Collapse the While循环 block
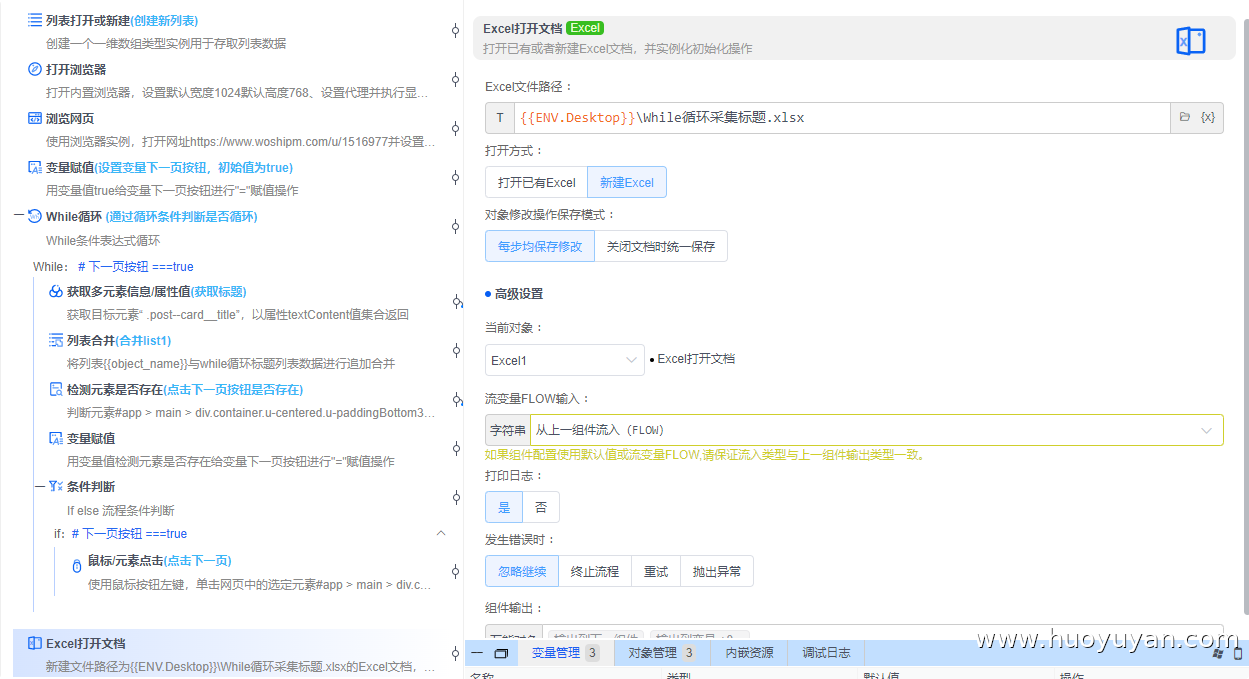The width and height of the screenshot is (1249, 679). pyautogui.click(x=19, y=216)
